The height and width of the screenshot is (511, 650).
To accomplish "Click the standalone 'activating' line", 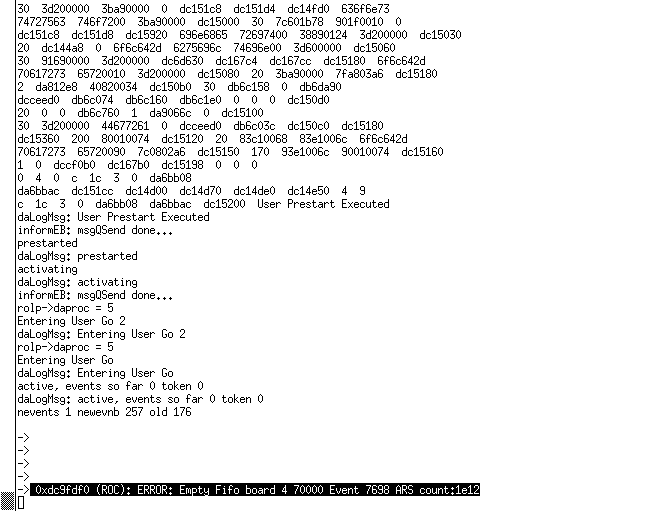I will [47, 269].
